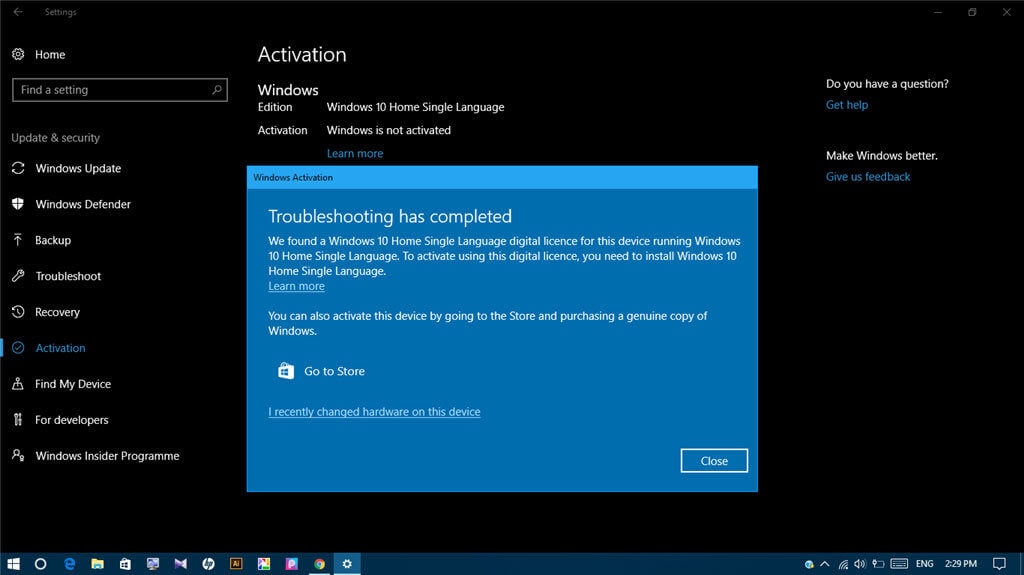The width and height of the screenshot is (1024, 575).
Task: Select Troubleshoot in sidebar
Action: pos(68,276)
